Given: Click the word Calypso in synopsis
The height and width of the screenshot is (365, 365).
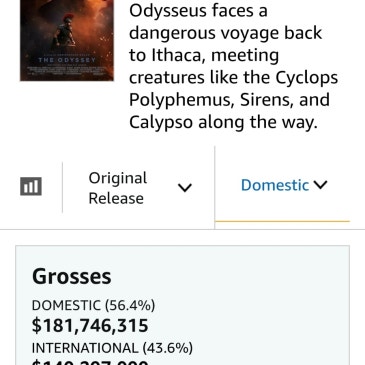Looking at the screenshot, I should 161,123.
